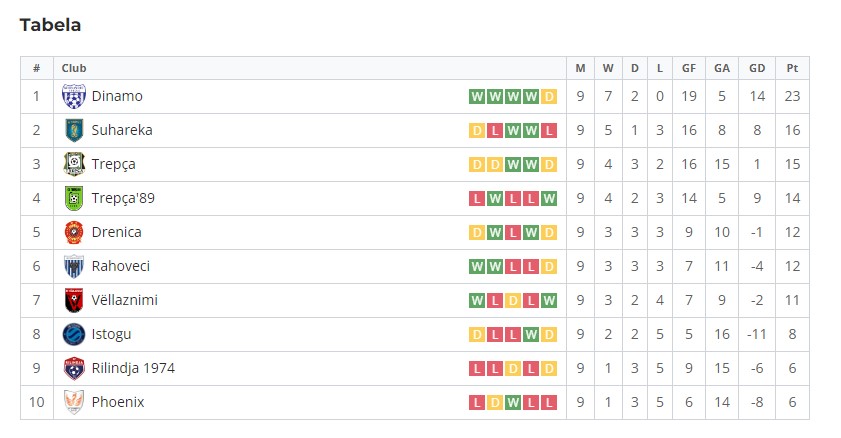Click the GF column header

tap(689, 68)
